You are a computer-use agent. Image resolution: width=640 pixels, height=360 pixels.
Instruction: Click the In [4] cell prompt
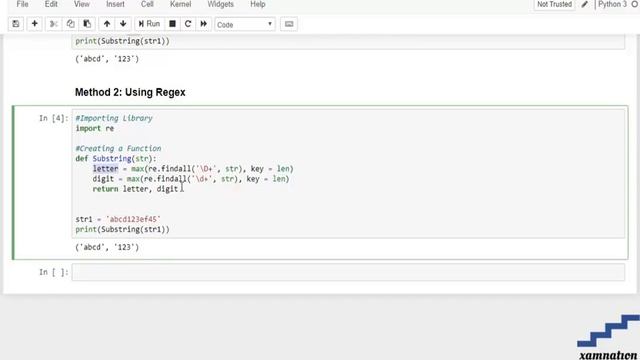coord(54,118)
